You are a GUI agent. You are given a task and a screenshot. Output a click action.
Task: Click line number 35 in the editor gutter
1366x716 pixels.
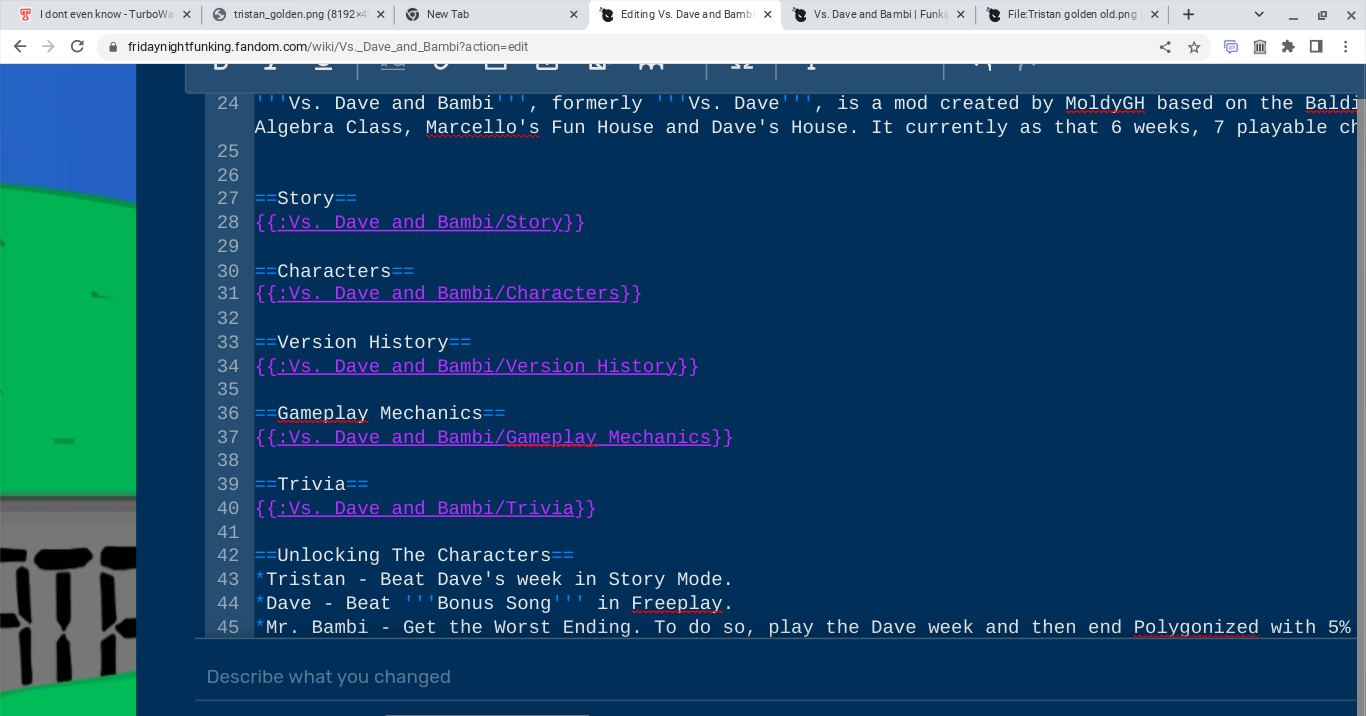coord(228,389)
